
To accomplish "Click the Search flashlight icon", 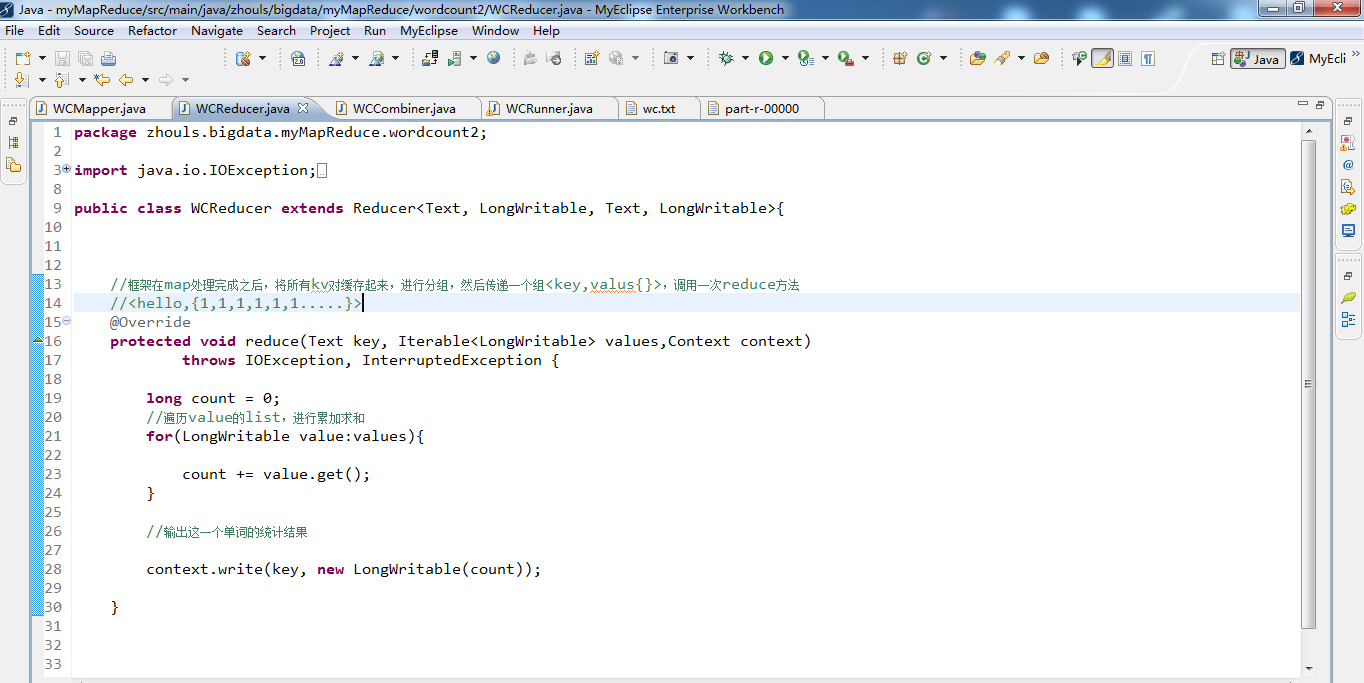I will [1002, 58].
